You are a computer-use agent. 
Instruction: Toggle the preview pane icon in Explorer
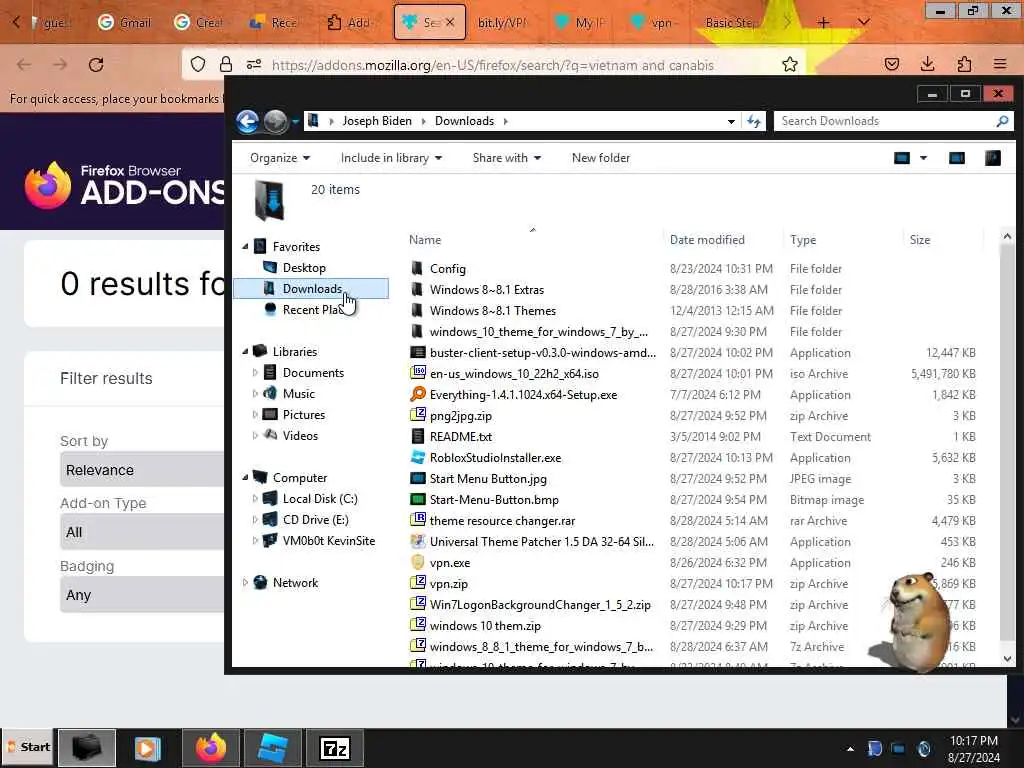coord(957,158)
